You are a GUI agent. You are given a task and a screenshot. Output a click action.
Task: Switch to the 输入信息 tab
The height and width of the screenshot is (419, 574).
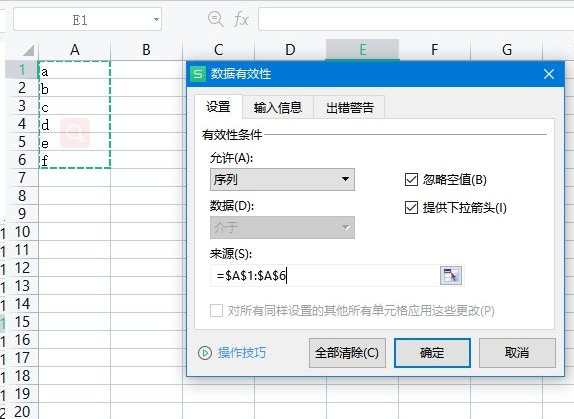tap(278, 108)
